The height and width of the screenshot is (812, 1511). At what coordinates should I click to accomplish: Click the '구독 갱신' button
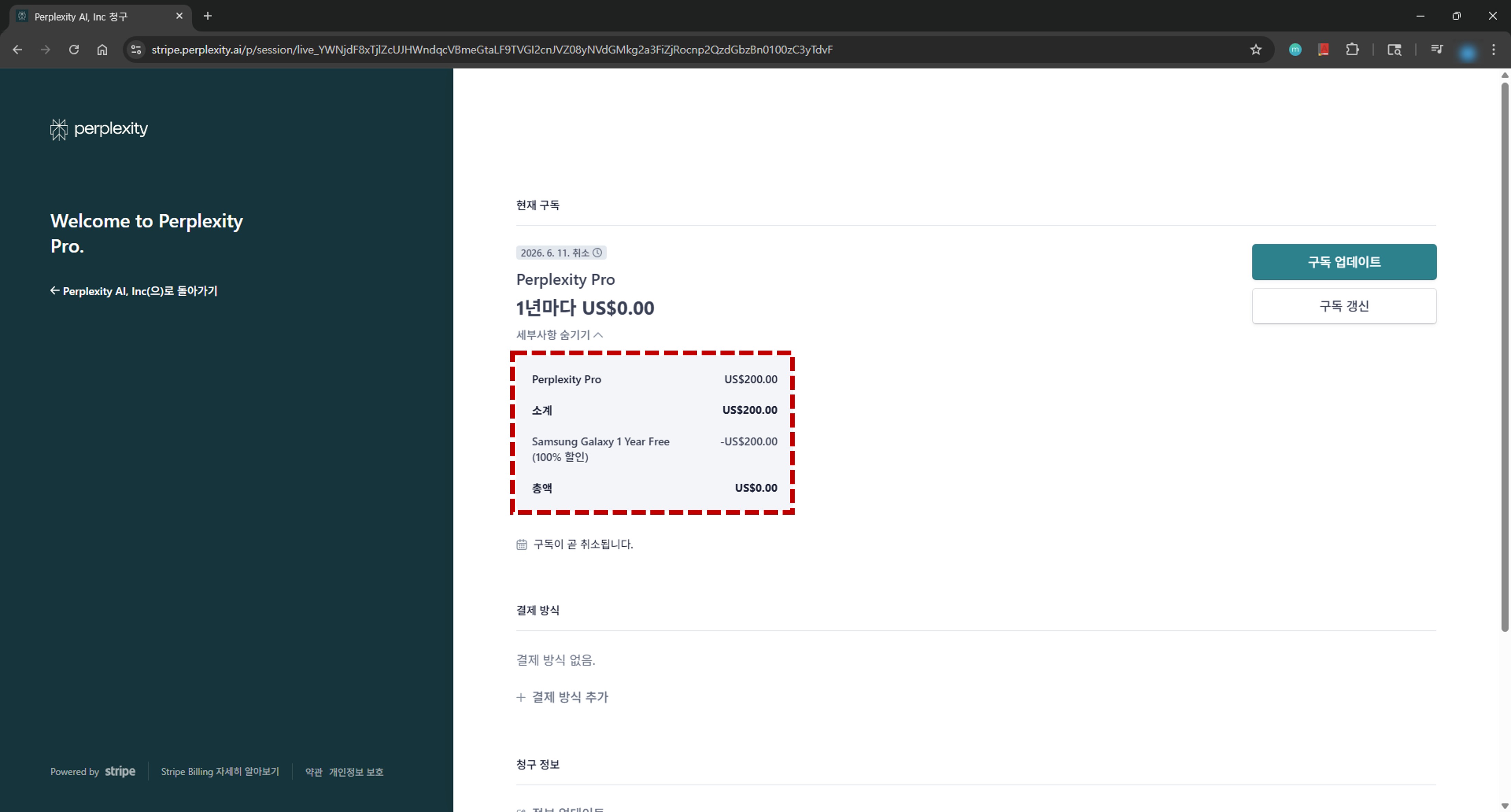(x=1344, y=306)
